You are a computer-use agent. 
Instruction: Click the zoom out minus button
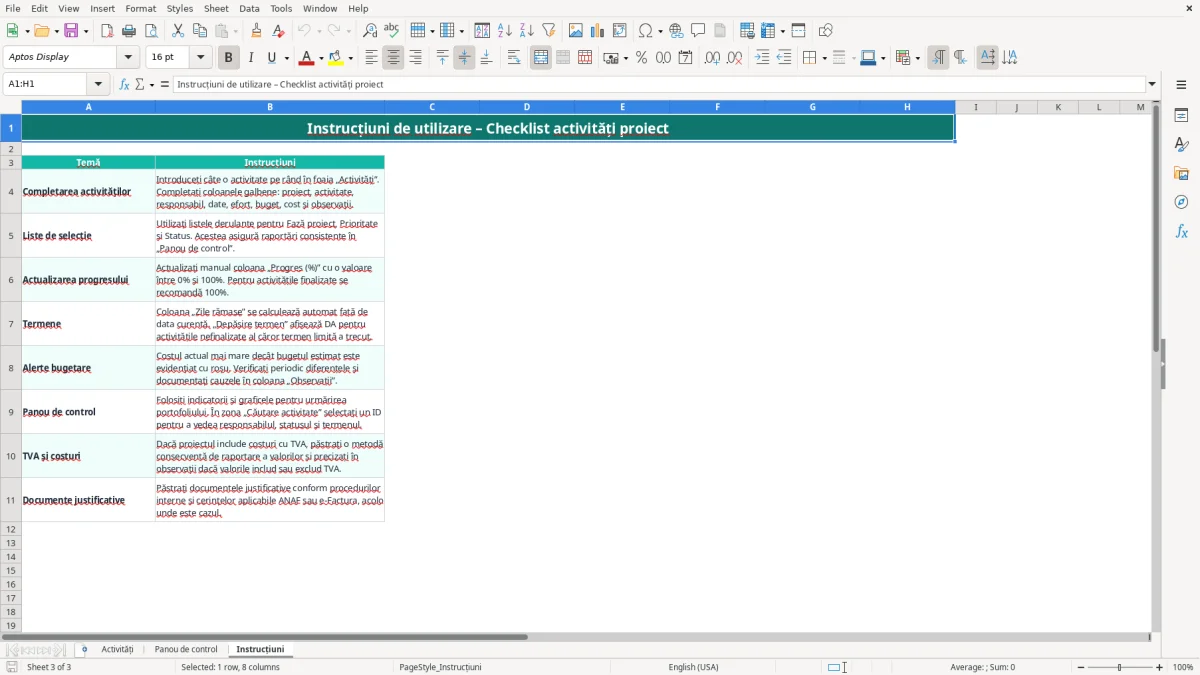pyautogui.click(x=1081, y=667)
